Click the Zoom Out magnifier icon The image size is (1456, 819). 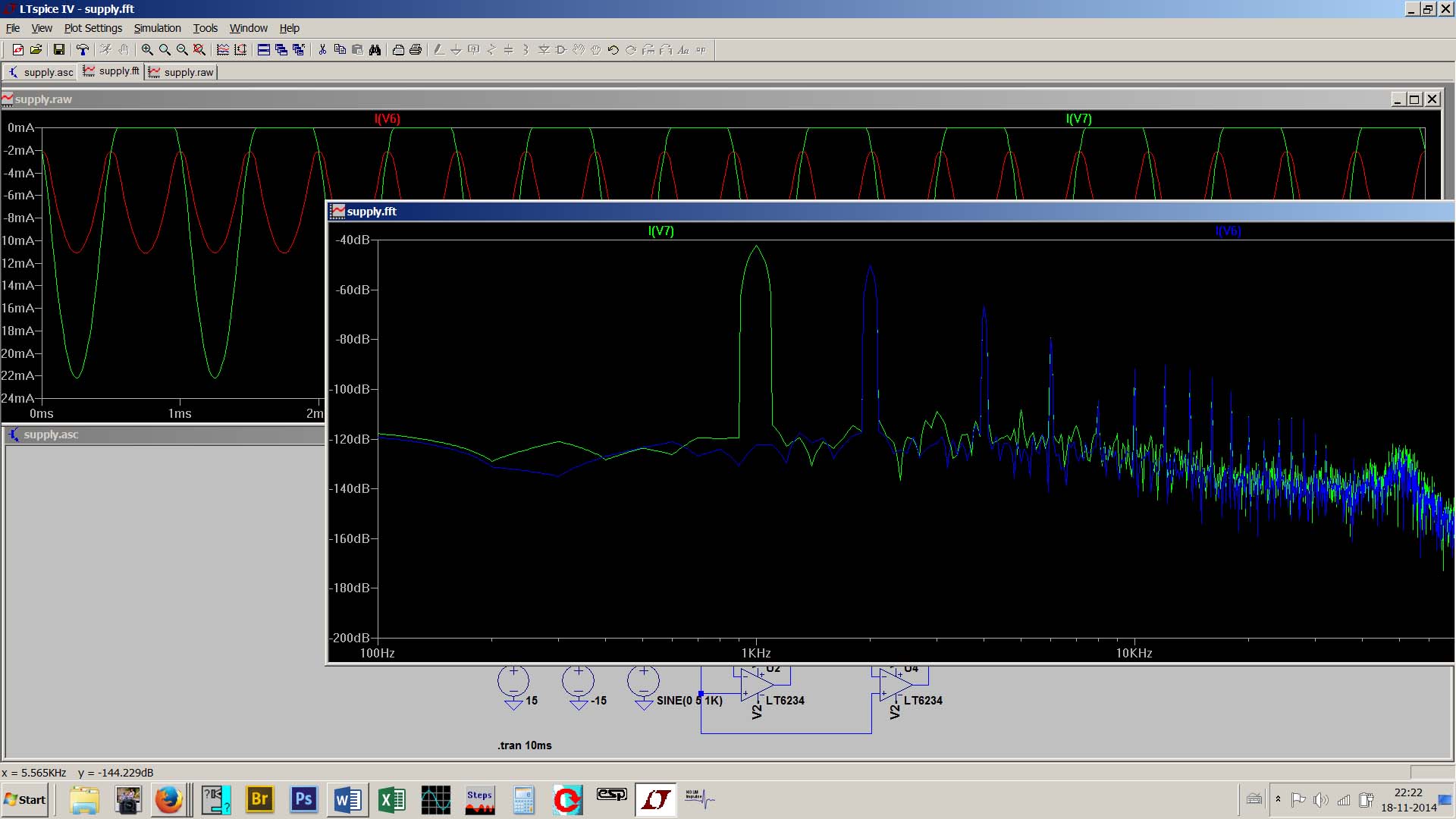coord(182,50)
